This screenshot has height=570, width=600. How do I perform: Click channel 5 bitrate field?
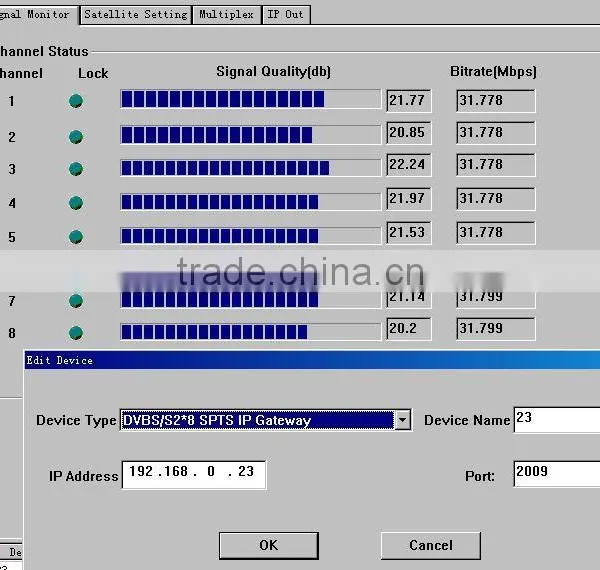click(496, 233)
